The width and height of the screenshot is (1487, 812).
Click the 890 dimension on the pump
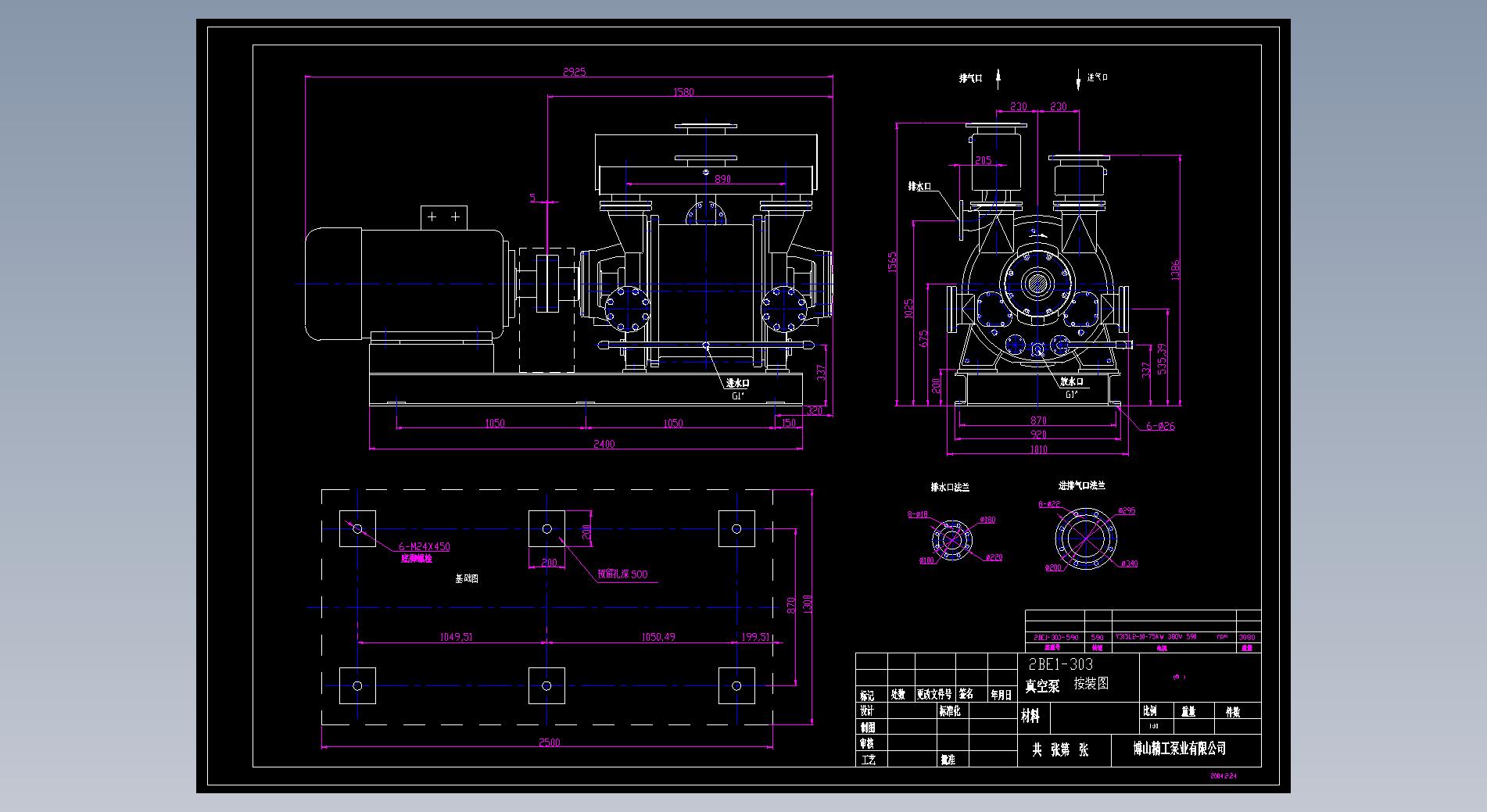(722, 179)
